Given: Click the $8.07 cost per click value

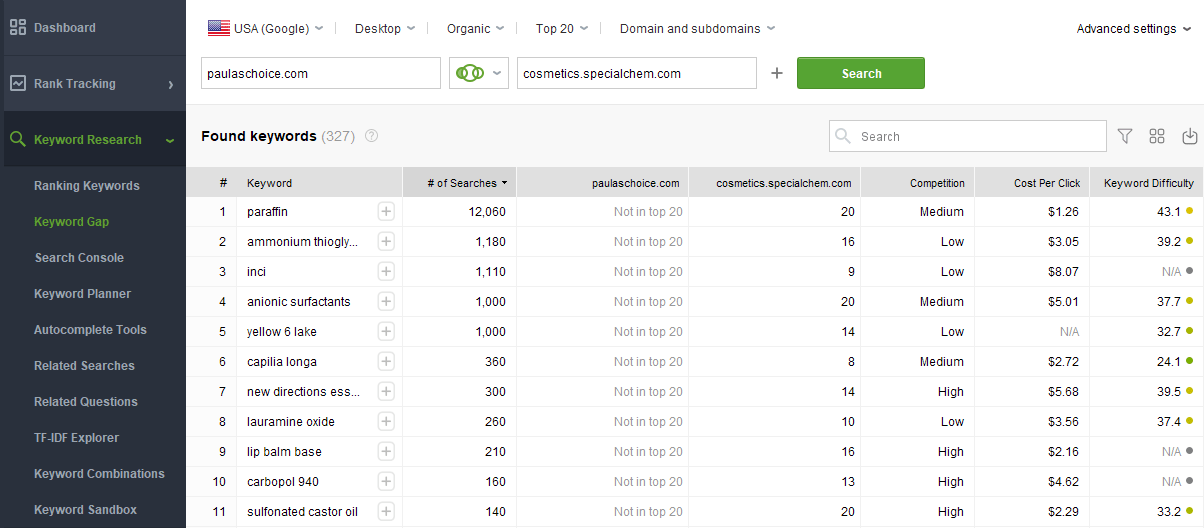Looking at the screenshot, I should pos(1063,272).
